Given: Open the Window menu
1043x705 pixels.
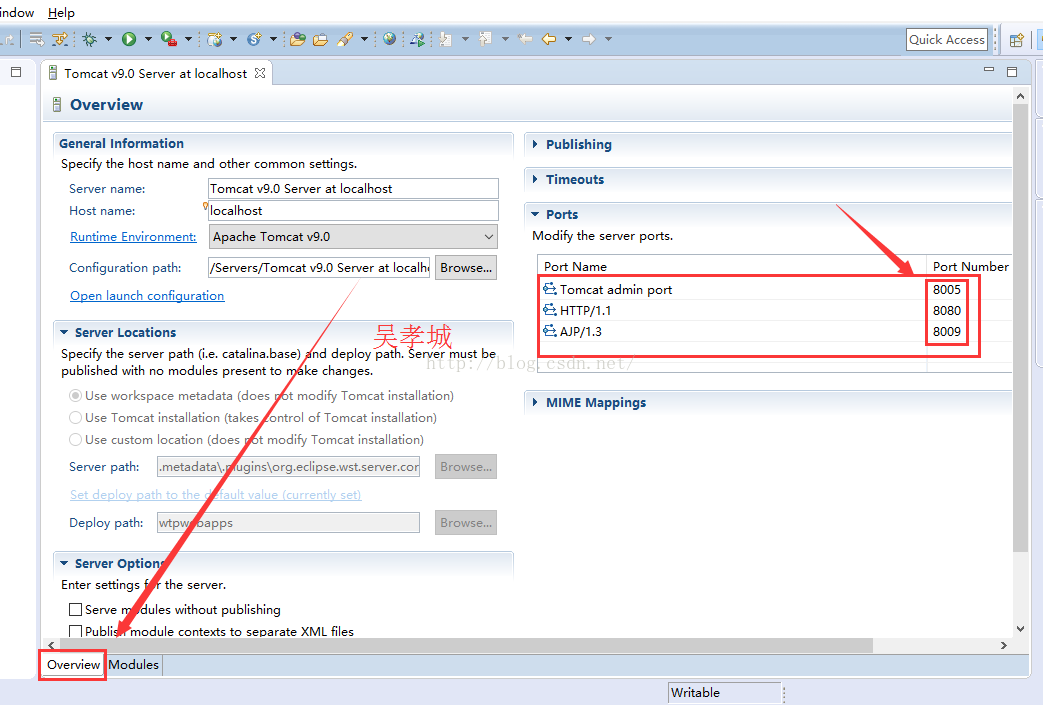Looking at the screenshot, I should pyautogui.click(x=17, y=13).
